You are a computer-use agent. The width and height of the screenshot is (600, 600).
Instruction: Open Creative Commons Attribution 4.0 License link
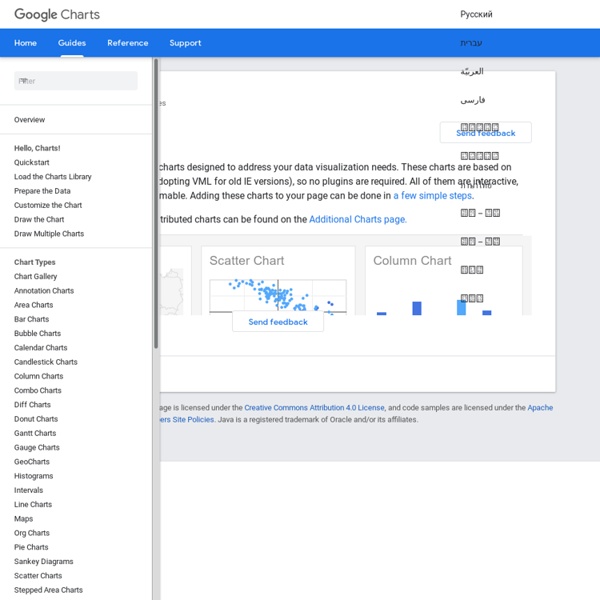click(x=314, y=408)
